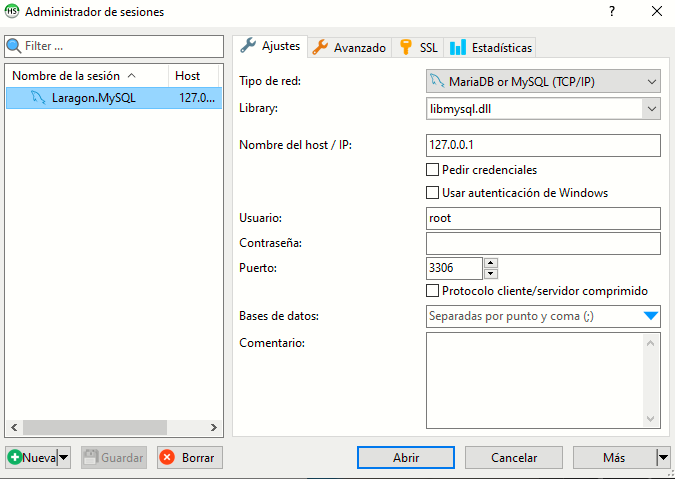Click the red X Borrar icon
Viewport: 675px width, 479px height.
pyautogui.click(x=167, y=457)
